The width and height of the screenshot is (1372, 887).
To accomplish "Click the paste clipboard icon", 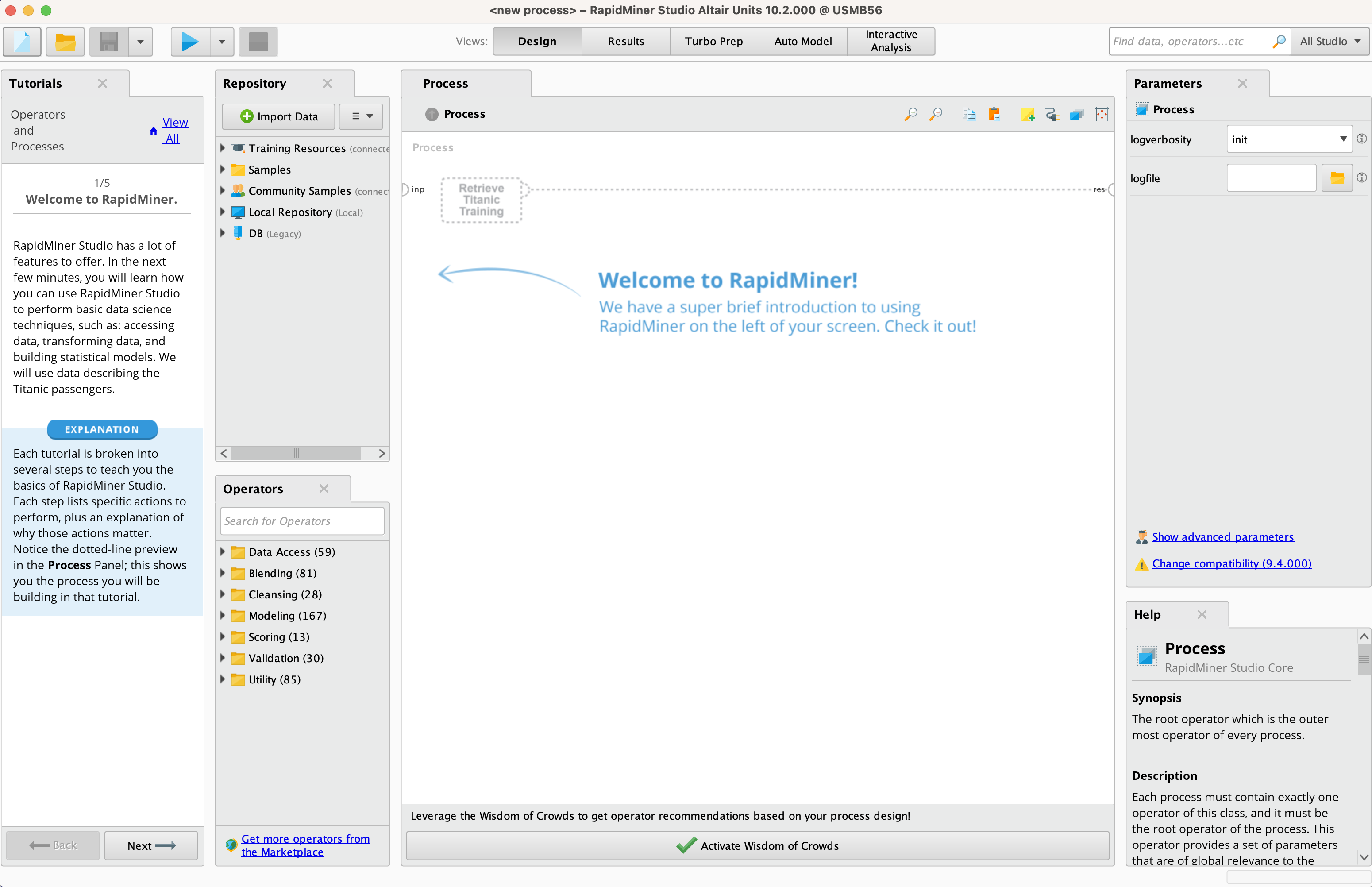I will pyautogui.click(x=994, y=114).
